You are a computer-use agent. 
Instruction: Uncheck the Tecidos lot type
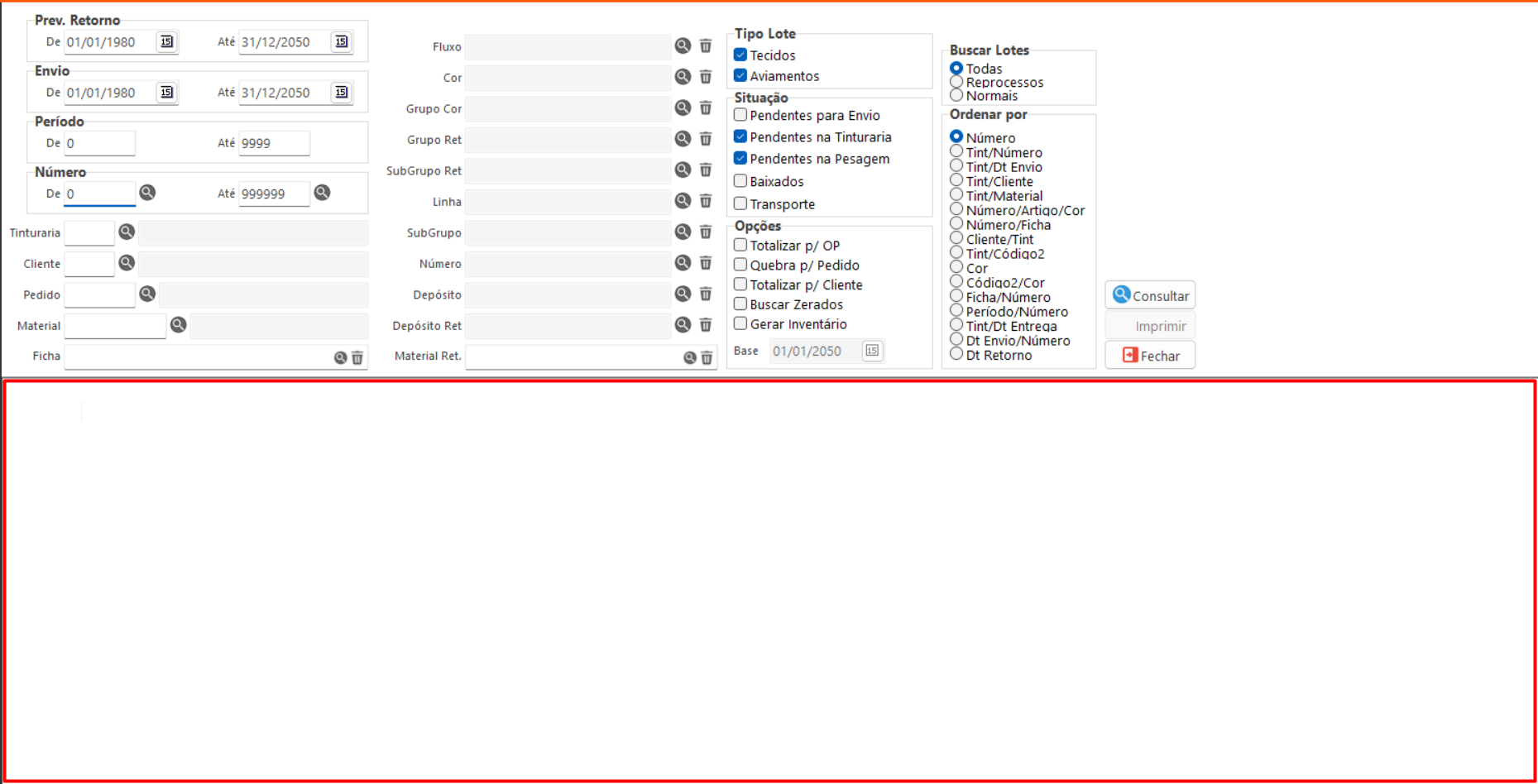pos(740,55)
